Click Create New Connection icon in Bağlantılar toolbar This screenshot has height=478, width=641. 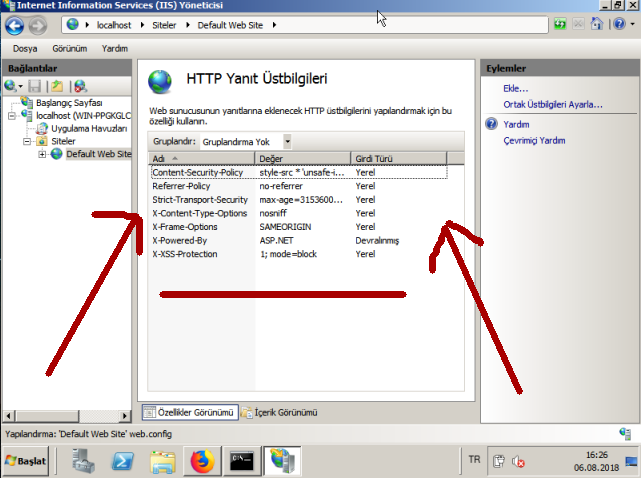click(13, 86)
